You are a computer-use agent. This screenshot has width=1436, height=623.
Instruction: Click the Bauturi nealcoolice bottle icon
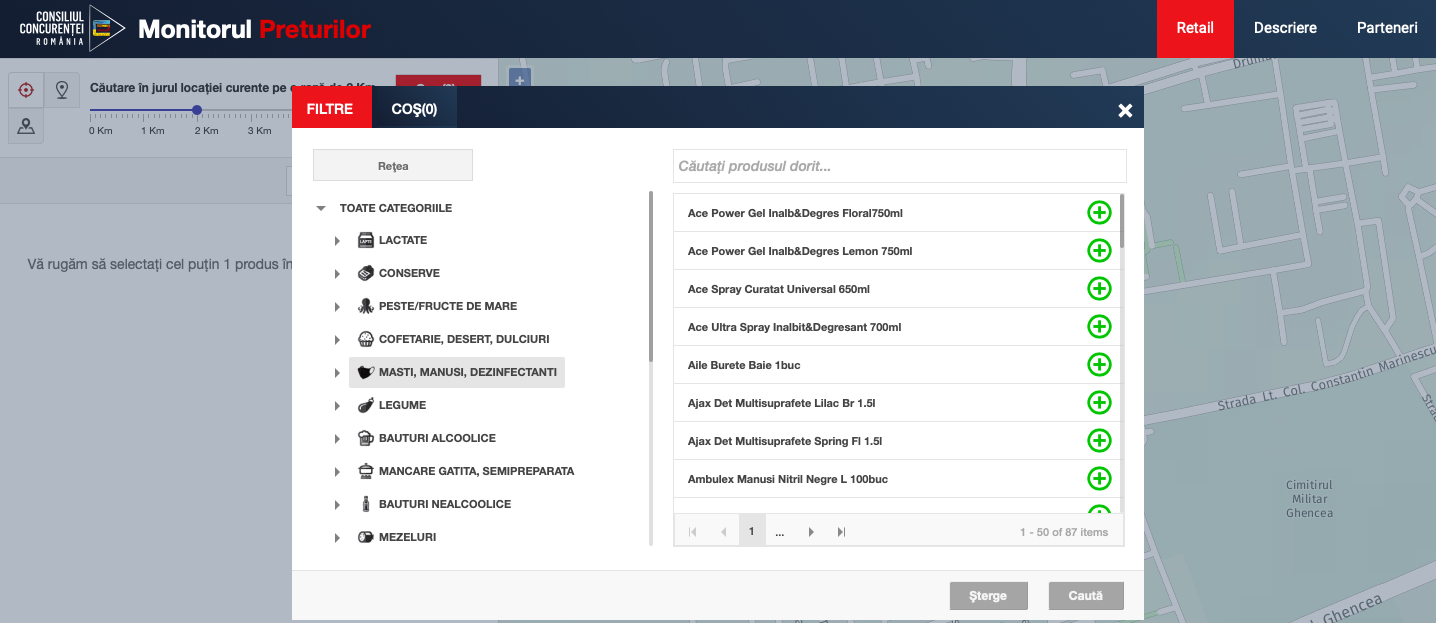(365, 504)
